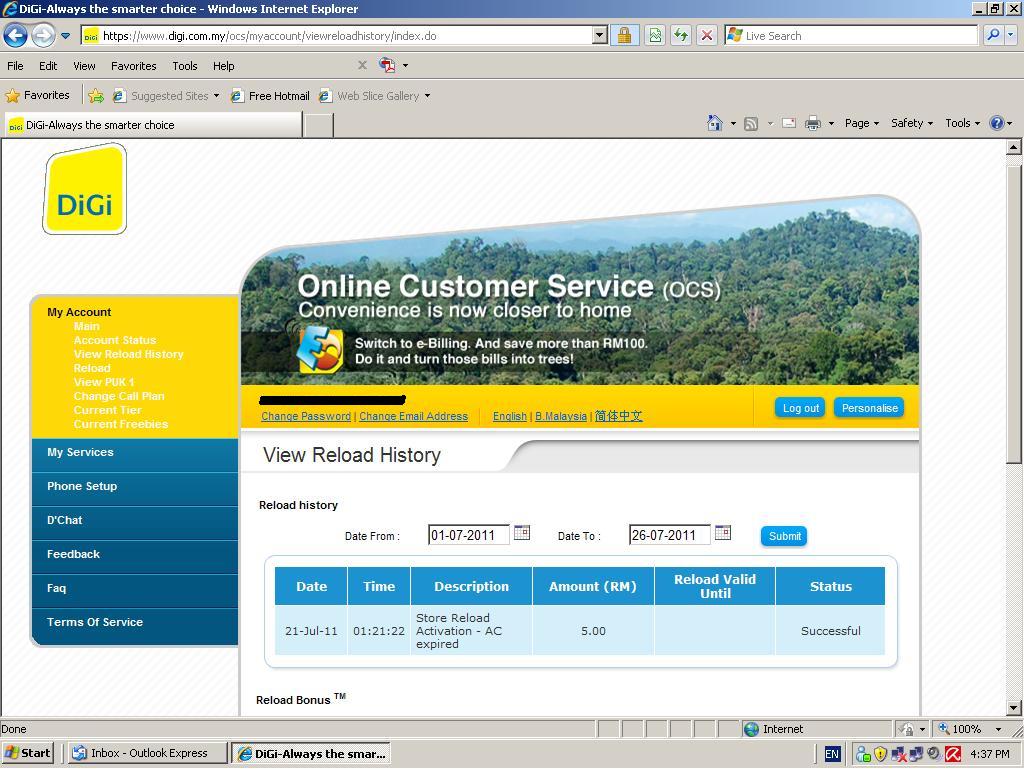Screen dimensions: 1024x769
Task: Stop loading using the red X icon
Action: pyautogui.click(x=706, y=35)
